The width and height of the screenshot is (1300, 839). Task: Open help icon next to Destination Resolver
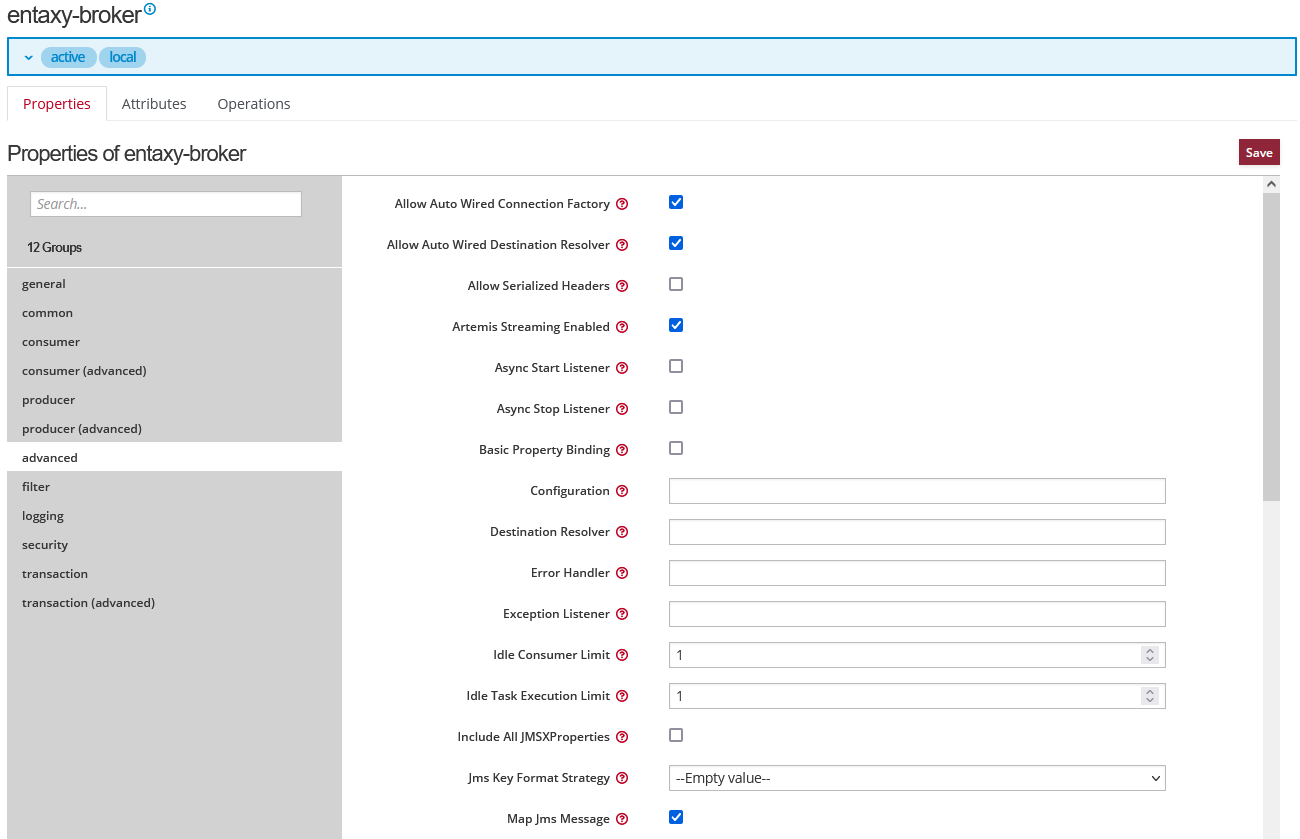tap(622, 532)
